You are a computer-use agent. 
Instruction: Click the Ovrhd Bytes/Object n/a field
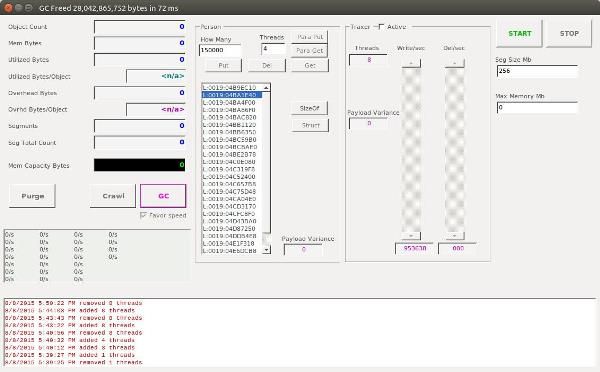[156, 109]
